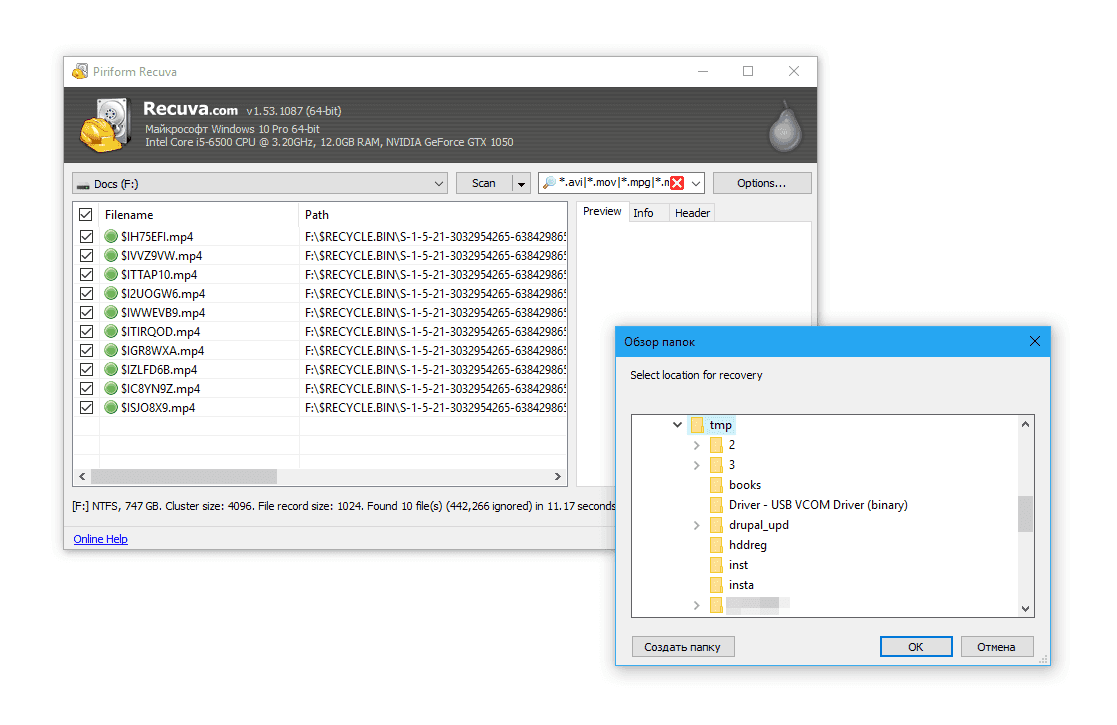Click folder tree scrollbar down arrow
The image size is (1117, 725).
click(1025, 609)
